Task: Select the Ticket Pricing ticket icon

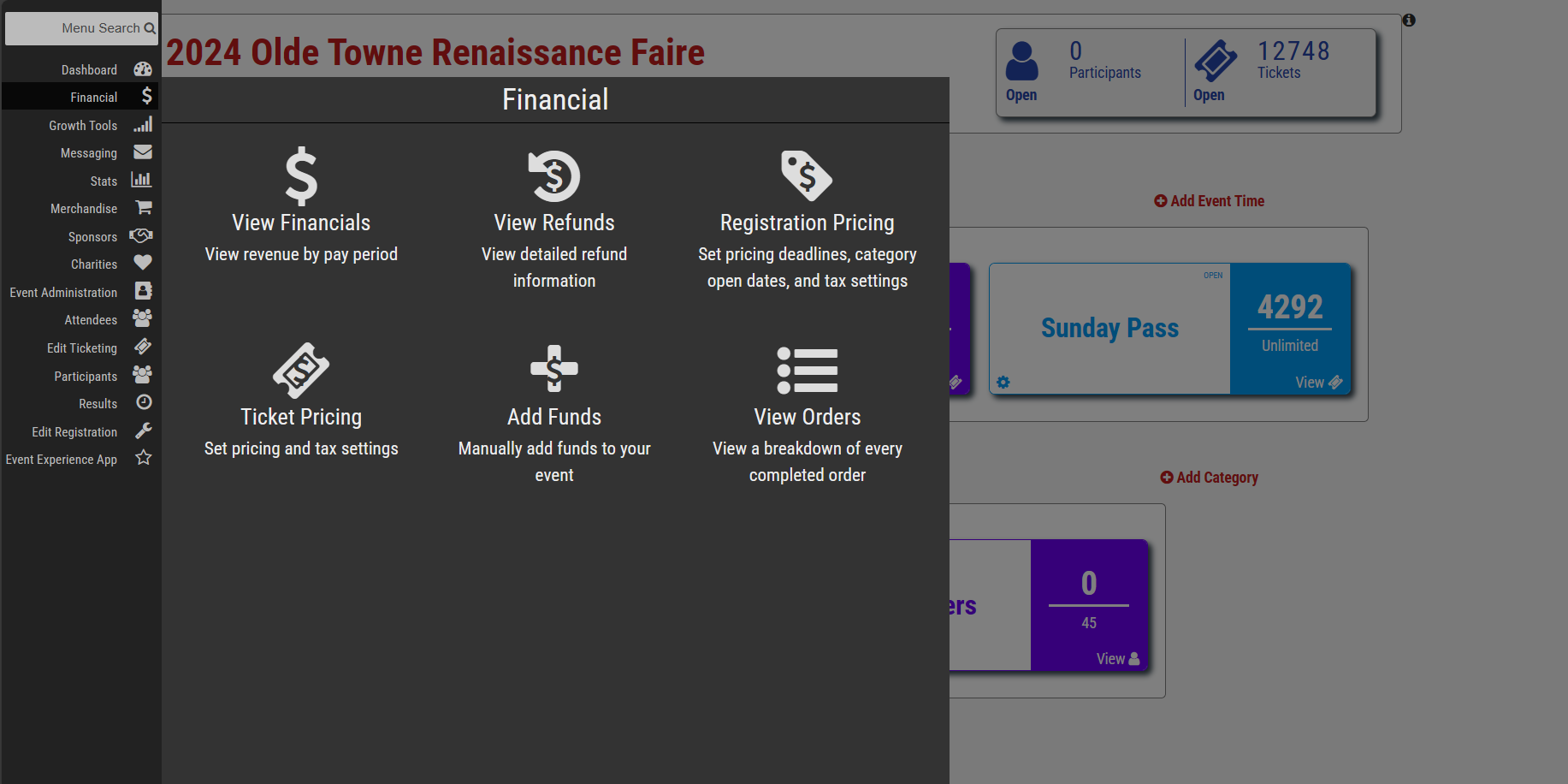Action: (x=300, y=371)
